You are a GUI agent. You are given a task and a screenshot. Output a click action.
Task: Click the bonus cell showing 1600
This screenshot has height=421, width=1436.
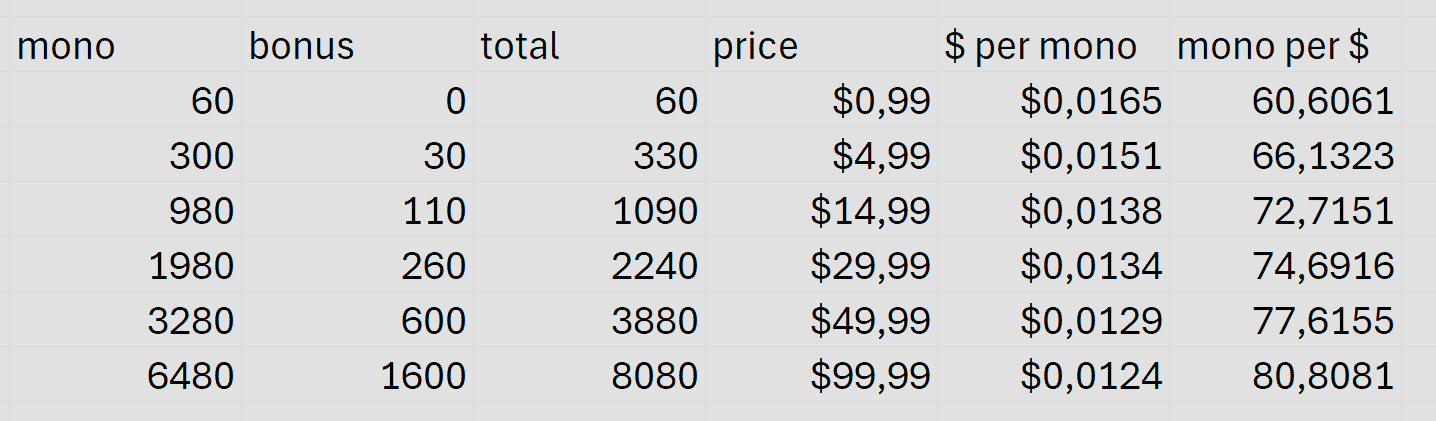click(x=357, y=376)
